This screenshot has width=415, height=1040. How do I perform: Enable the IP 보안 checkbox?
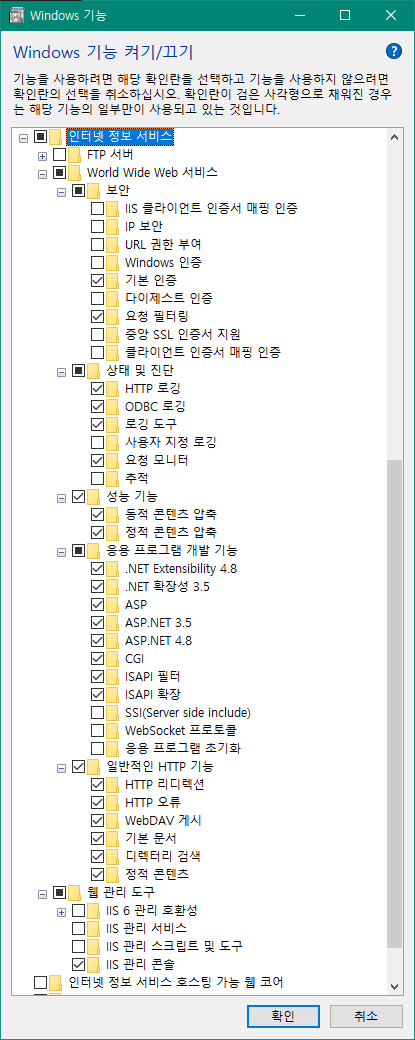[x=97, y=226]
